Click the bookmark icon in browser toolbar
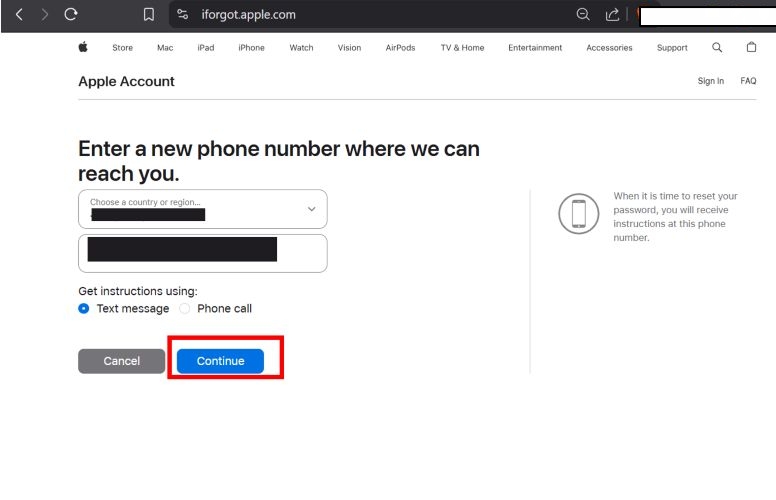 point(148,14)
